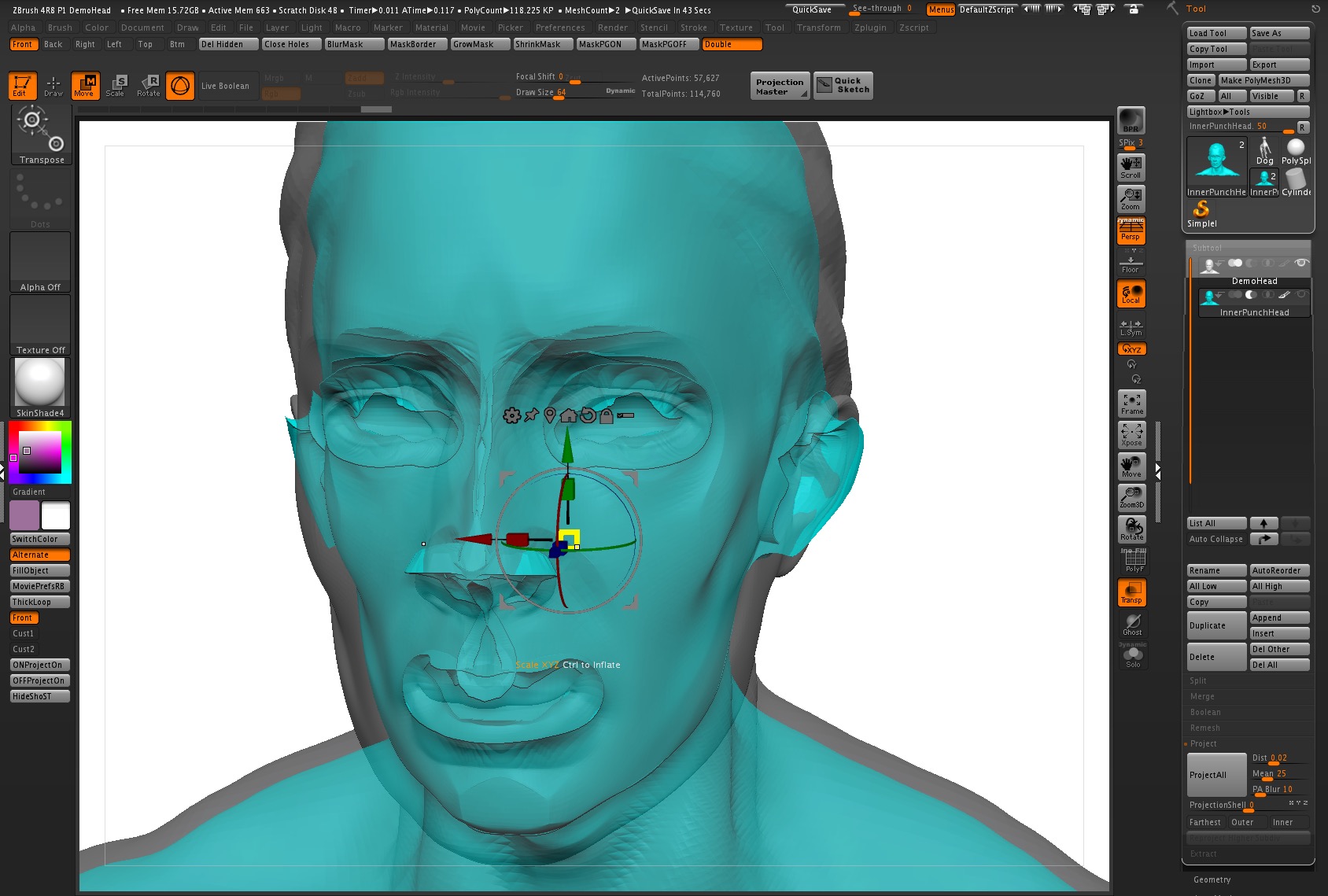Select the Scroll canvas icon
This screenshot has width=1328, height=896.
click(x=1131, y=167)
